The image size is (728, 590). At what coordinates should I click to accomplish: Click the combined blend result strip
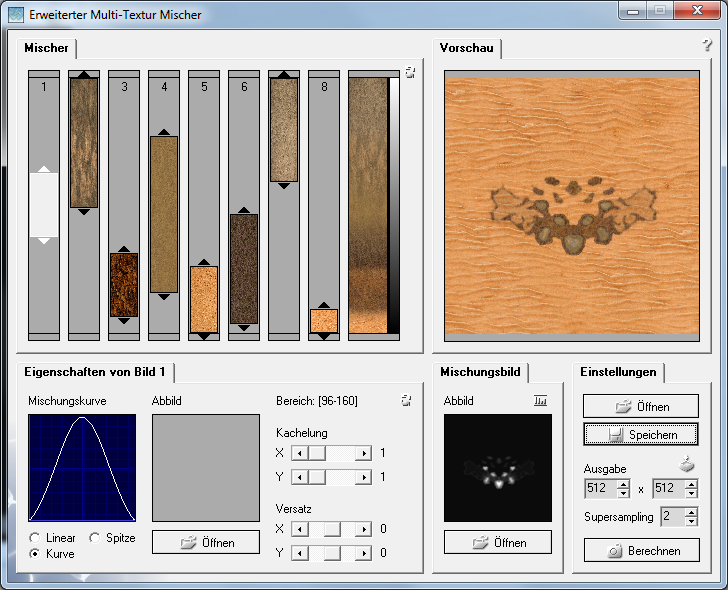pos(368,205)
